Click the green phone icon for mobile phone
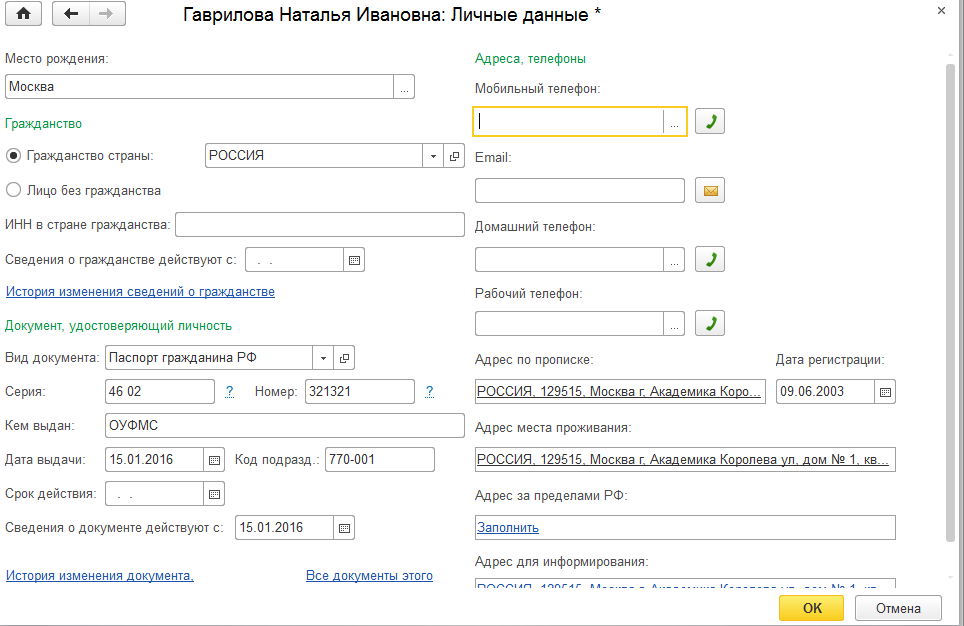 coord(709,121)
